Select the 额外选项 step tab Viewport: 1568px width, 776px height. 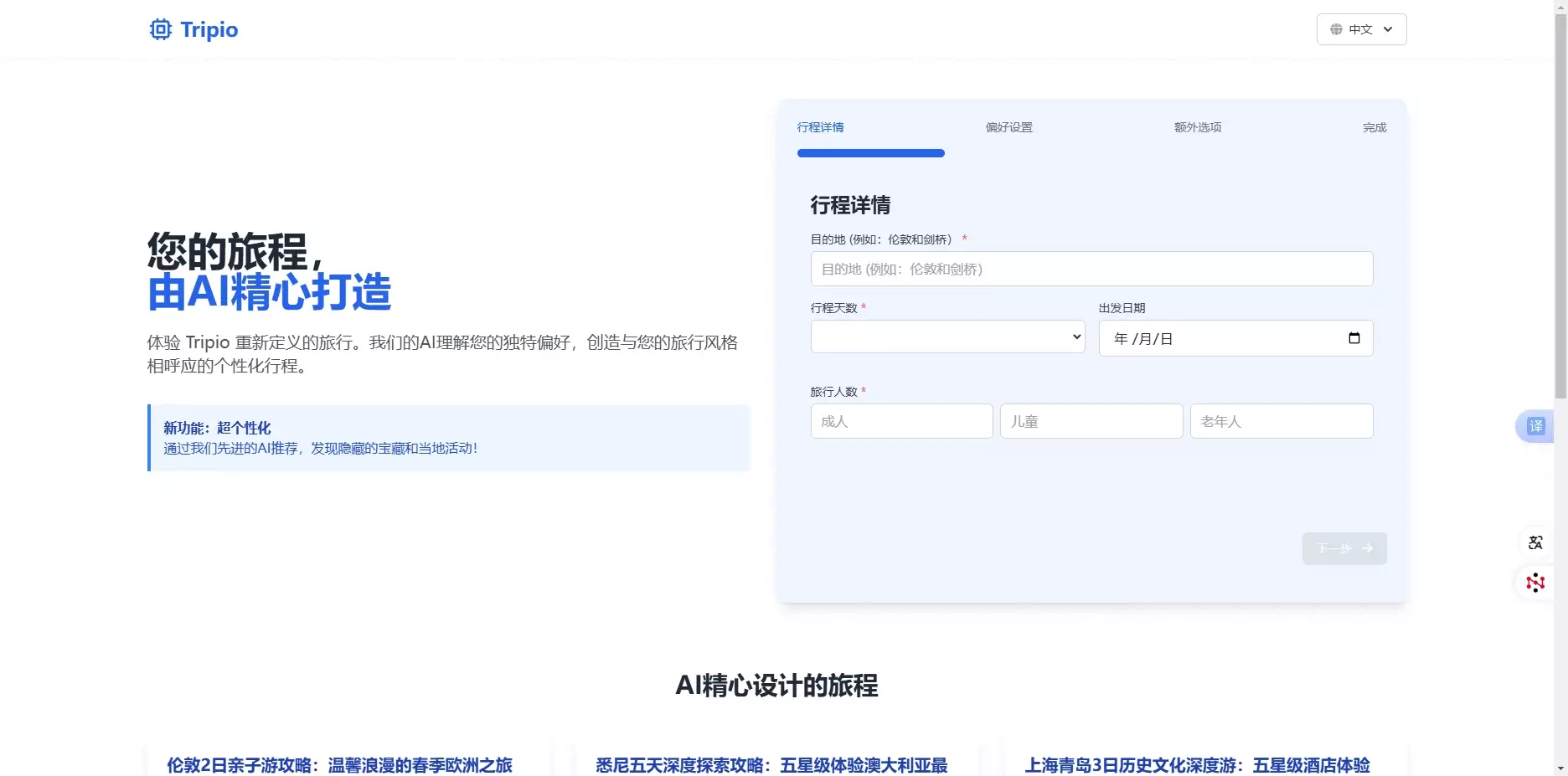click(1198, 127)
